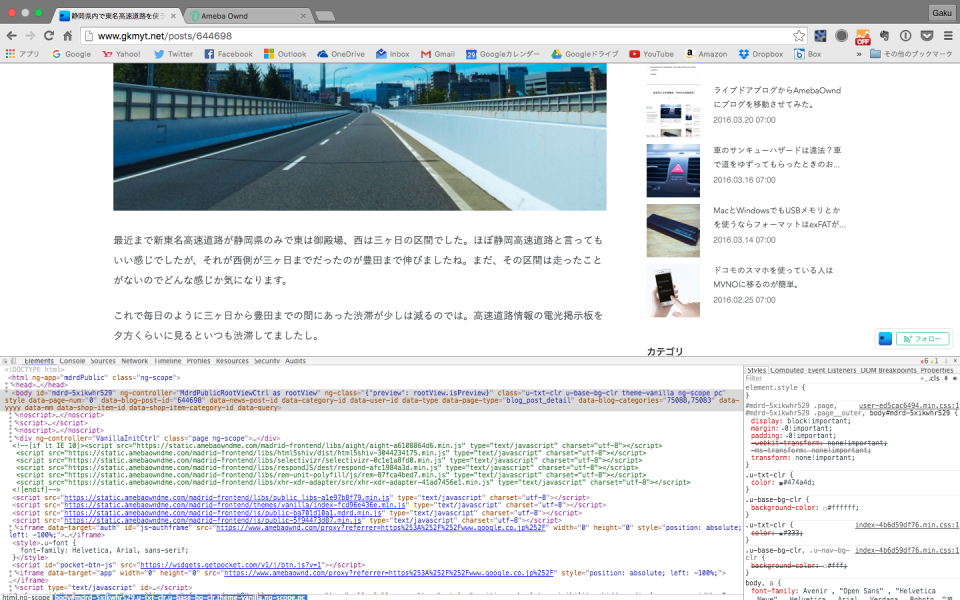
Task: Toggle the Google Analytics OFF extension
Action: coord(863,36)
